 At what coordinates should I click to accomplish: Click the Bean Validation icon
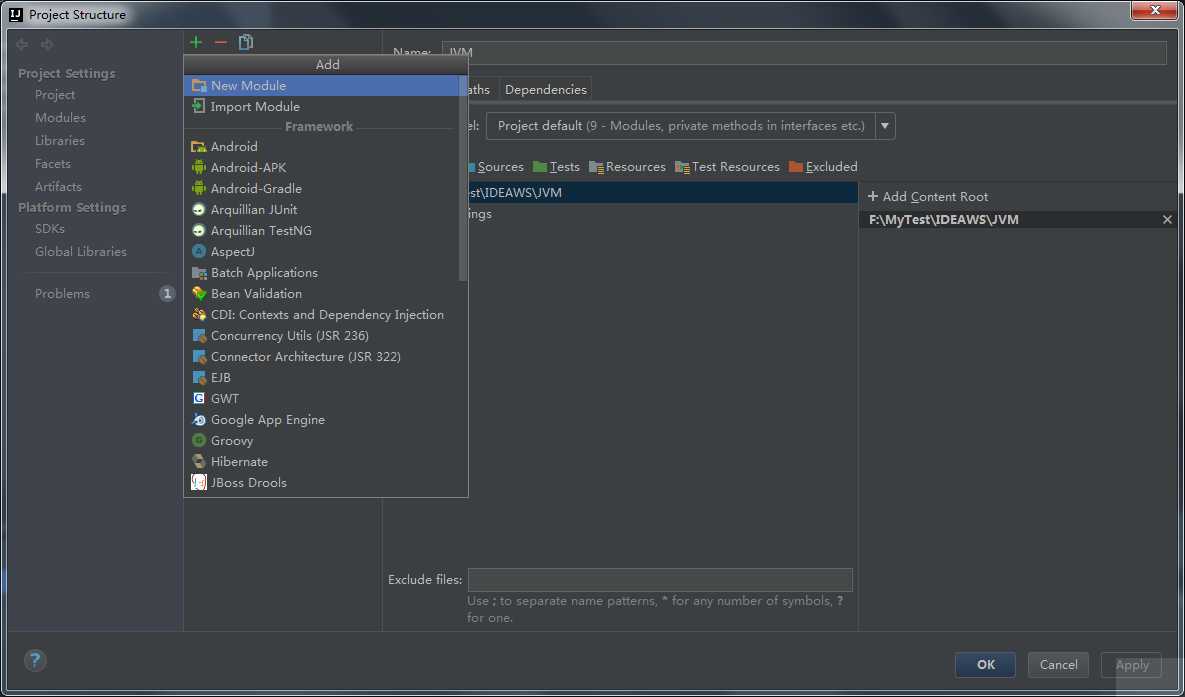(x=199, y=293)
